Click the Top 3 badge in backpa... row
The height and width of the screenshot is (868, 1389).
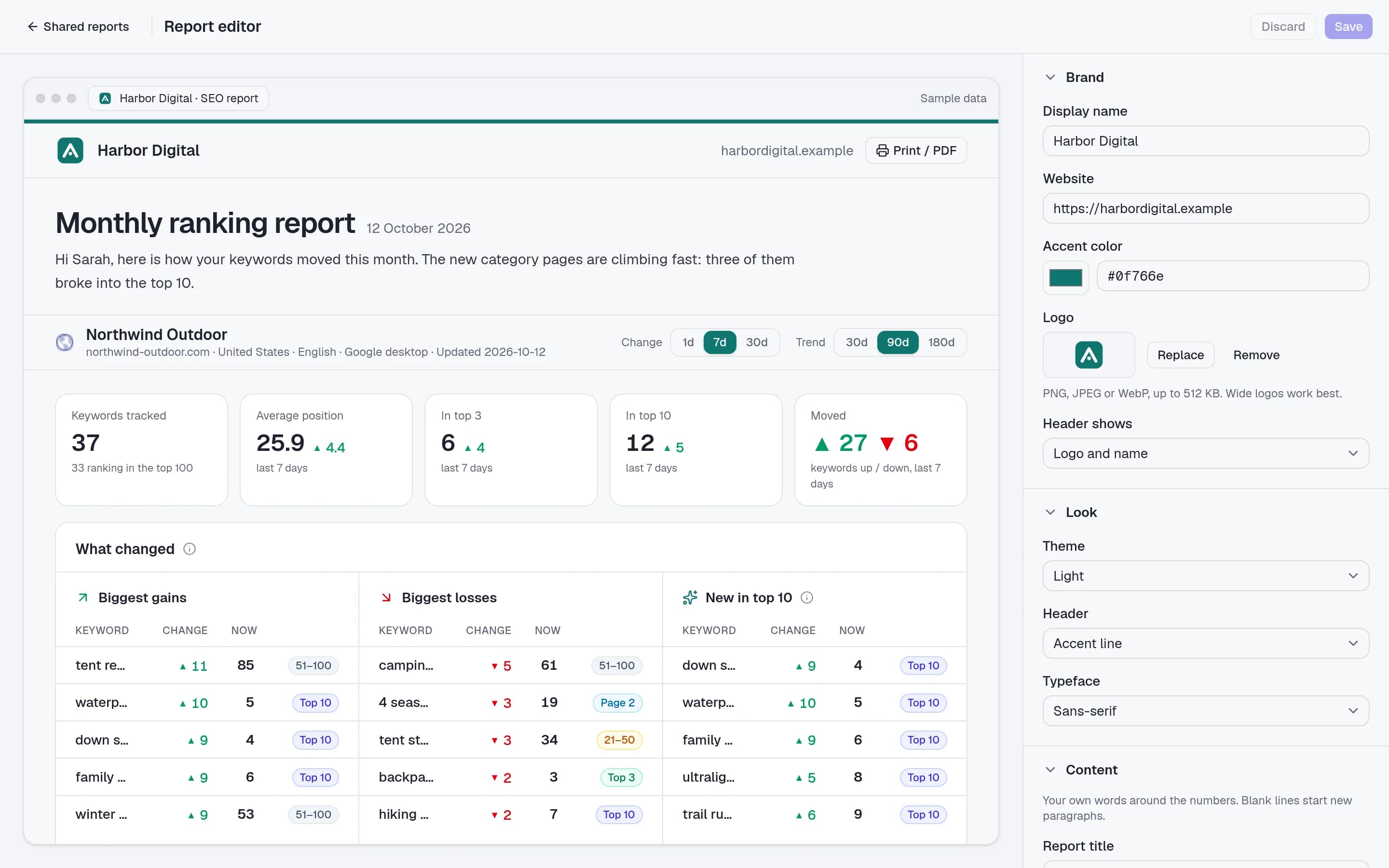(x=621, y=777)
